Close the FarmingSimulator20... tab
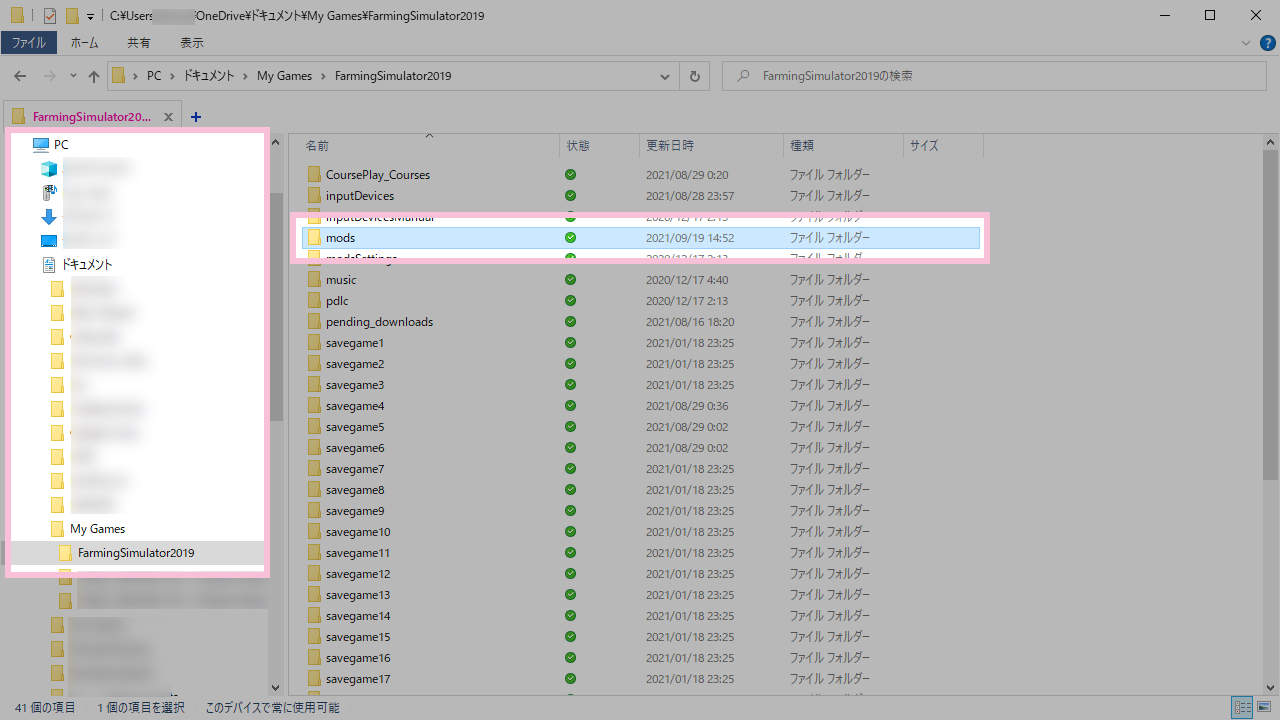Image resolution: width=1280 pixels, height=720 pixels. 168,117
